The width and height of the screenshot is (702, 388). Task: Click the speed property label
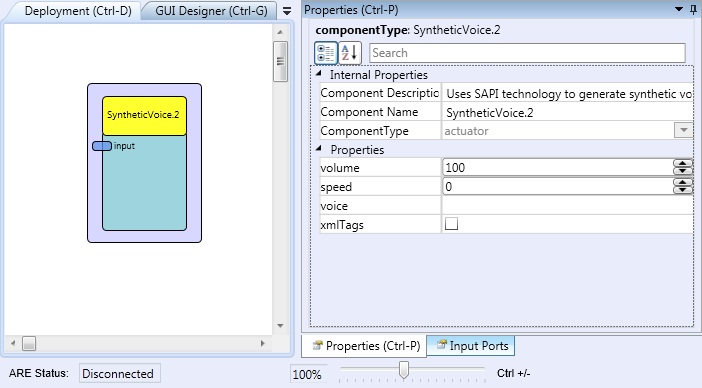pos(336,187)
